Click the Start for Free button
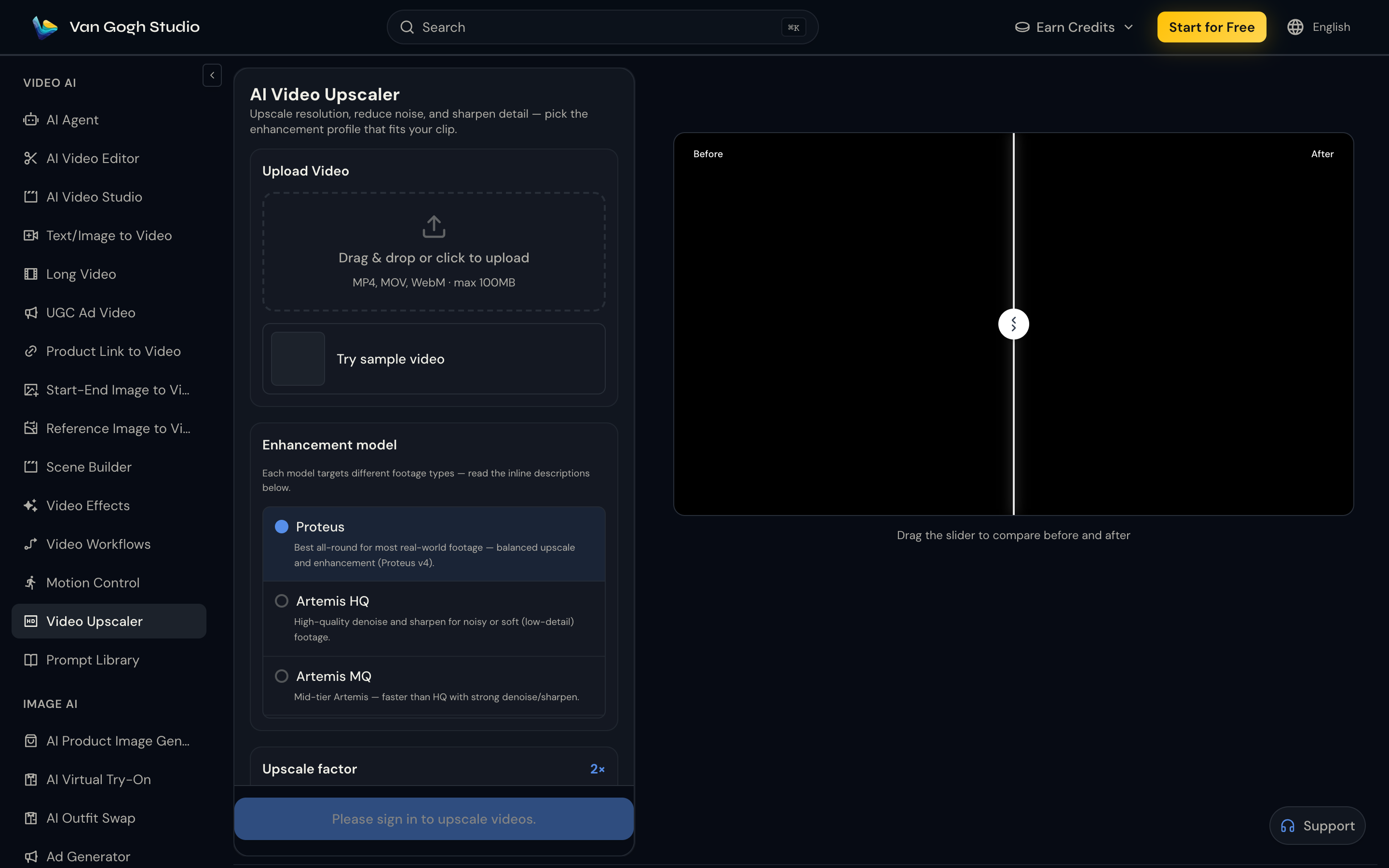This screenshot has height=868, width=1389. click(1211, 27)
